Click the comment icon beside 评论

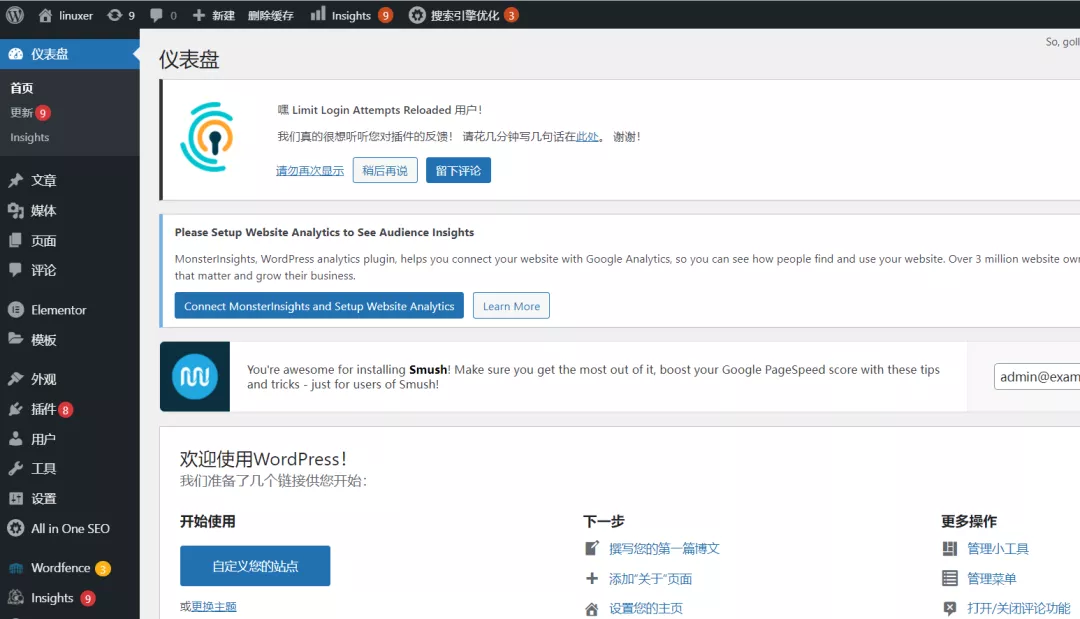[16, 270]
